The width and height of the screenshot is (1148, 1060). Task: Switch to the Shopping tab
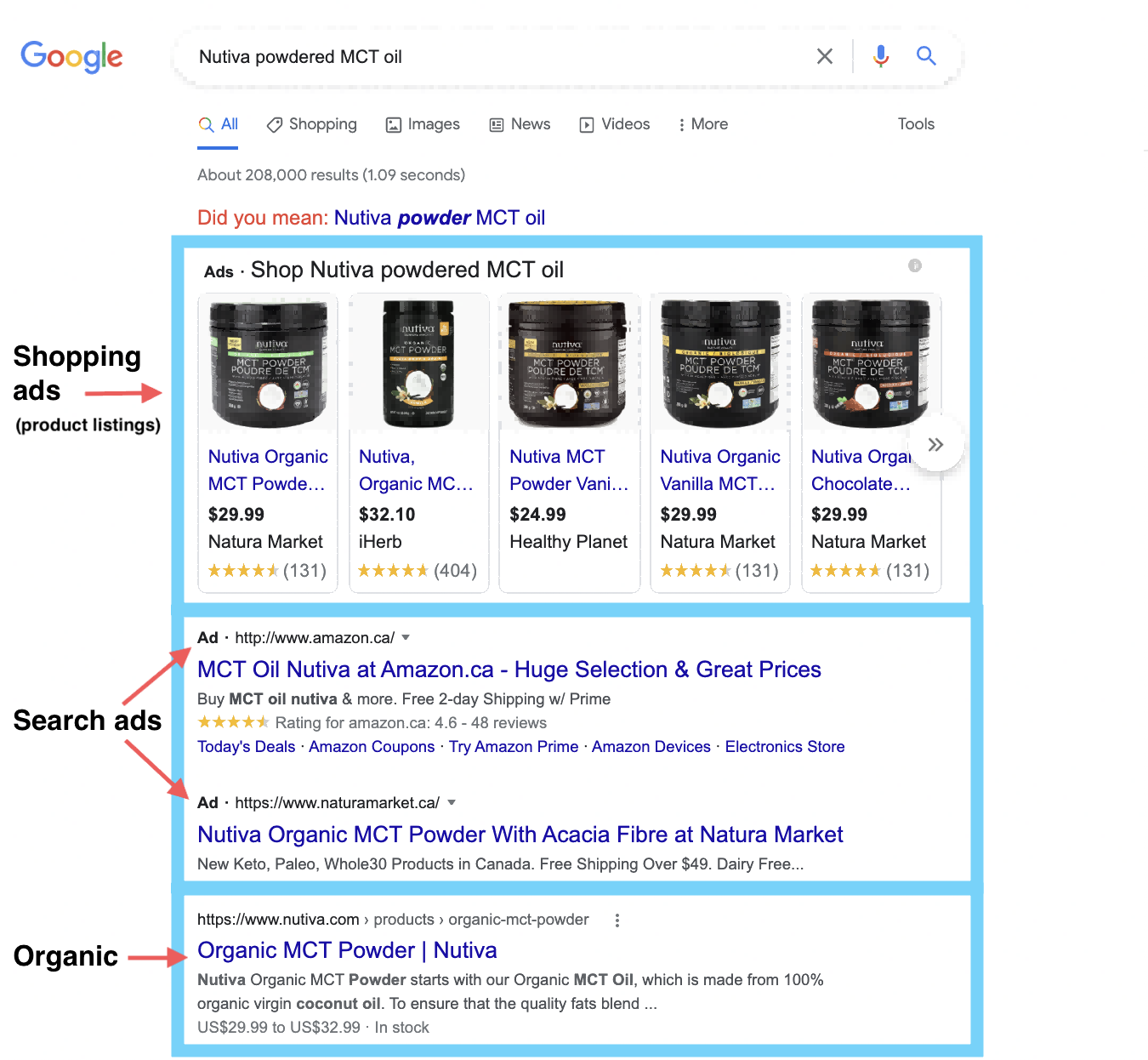(311, 124)
